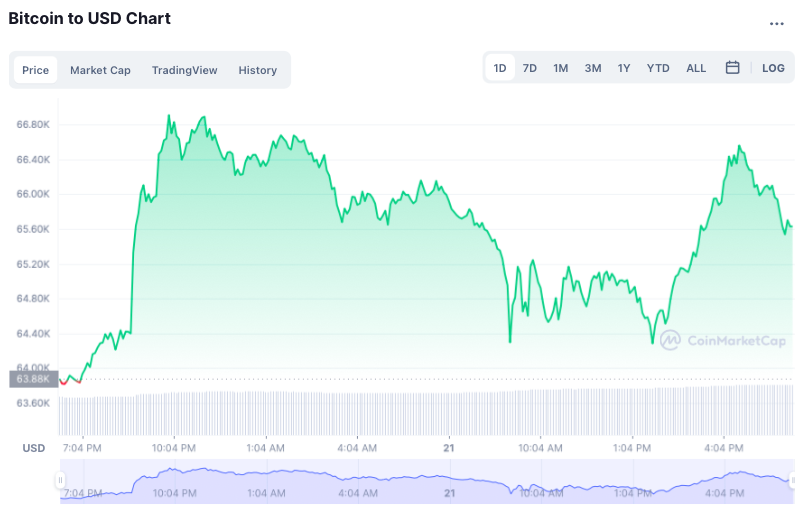Viewport: 810px width, 516px height.
Task: Open the three-dot more options menu
Action: pos(777,23)
